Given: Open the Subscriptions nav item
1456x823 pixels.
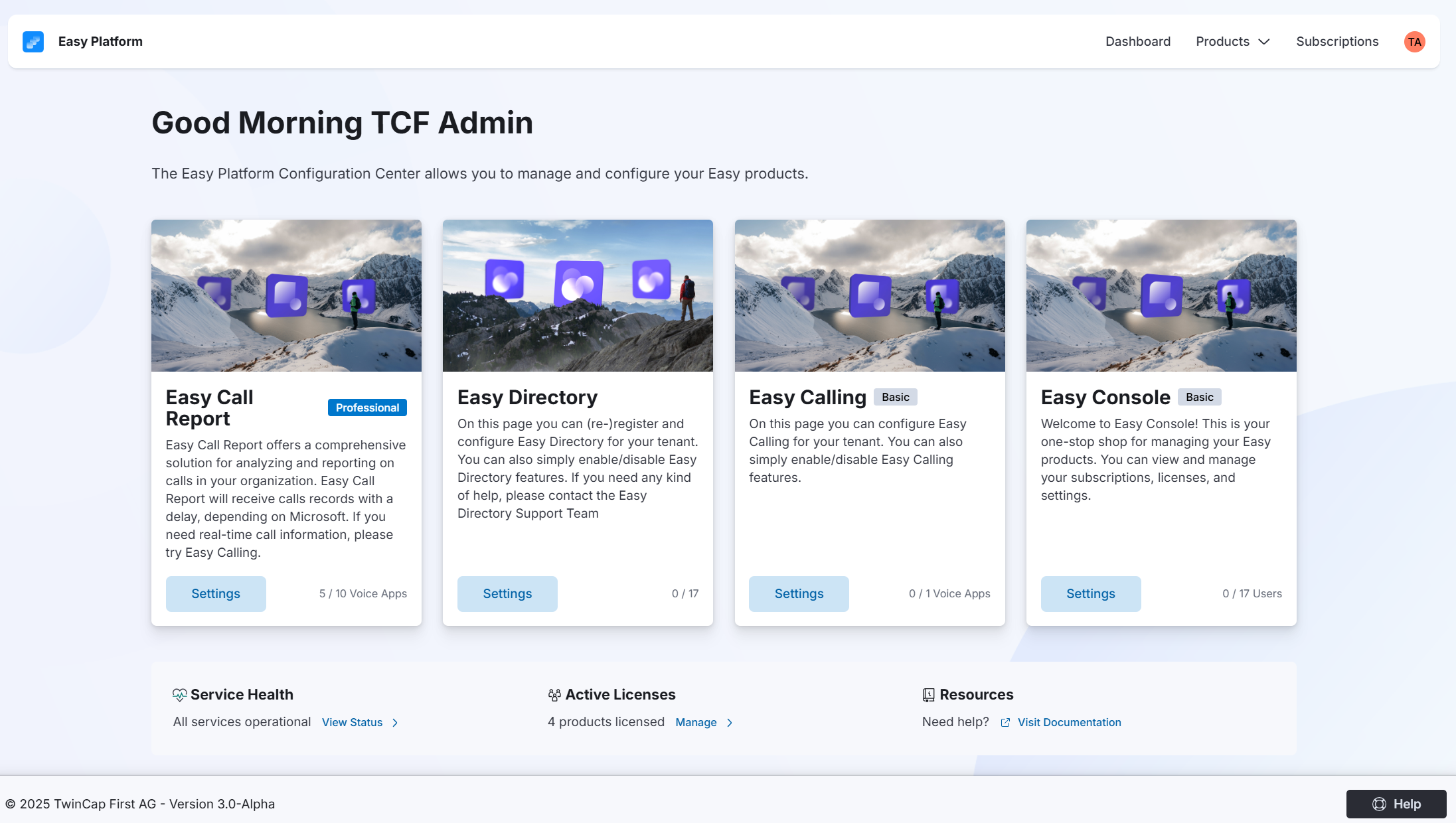Looking at the screenshot, I should pyautogui.click(x=1336, y=42).
